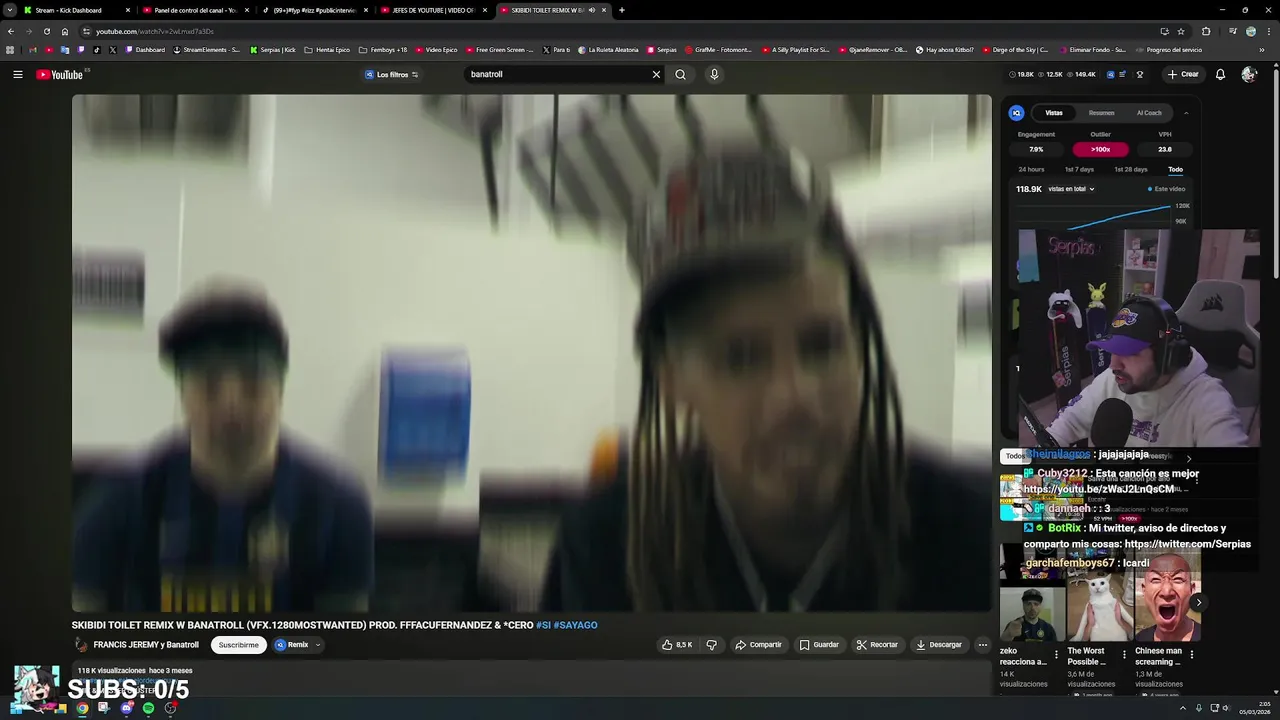This screenshot has width=1280, height=720.
Task: Open a new browser tab
Action: pos(622,10)
